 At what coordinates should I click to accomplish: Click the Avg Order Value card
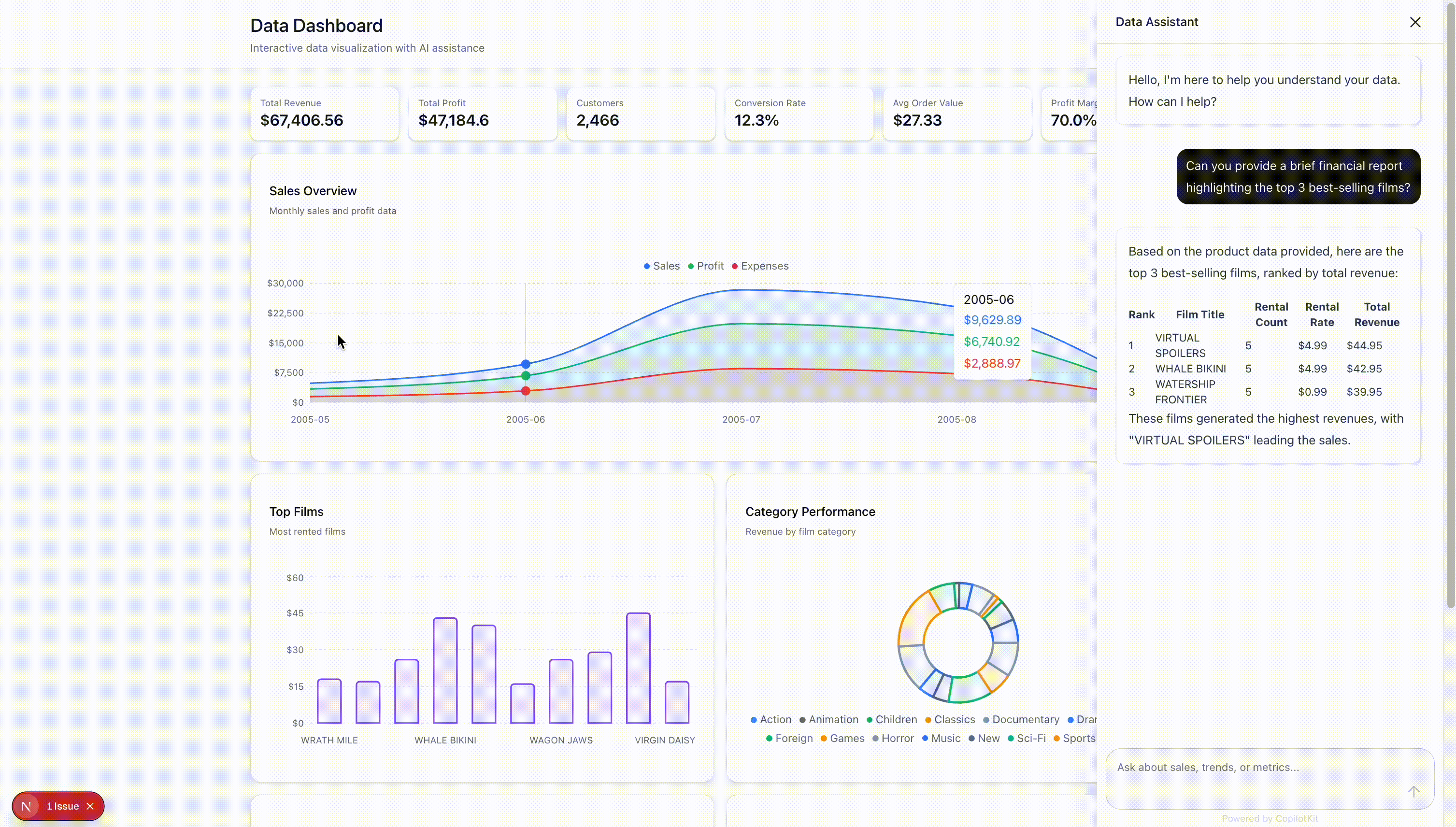point(956,113)
